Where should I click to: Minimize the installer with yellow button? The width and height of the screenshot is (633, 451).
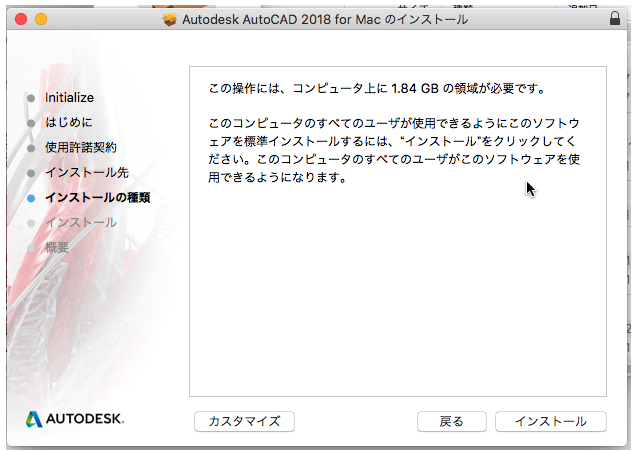[41, 19]
